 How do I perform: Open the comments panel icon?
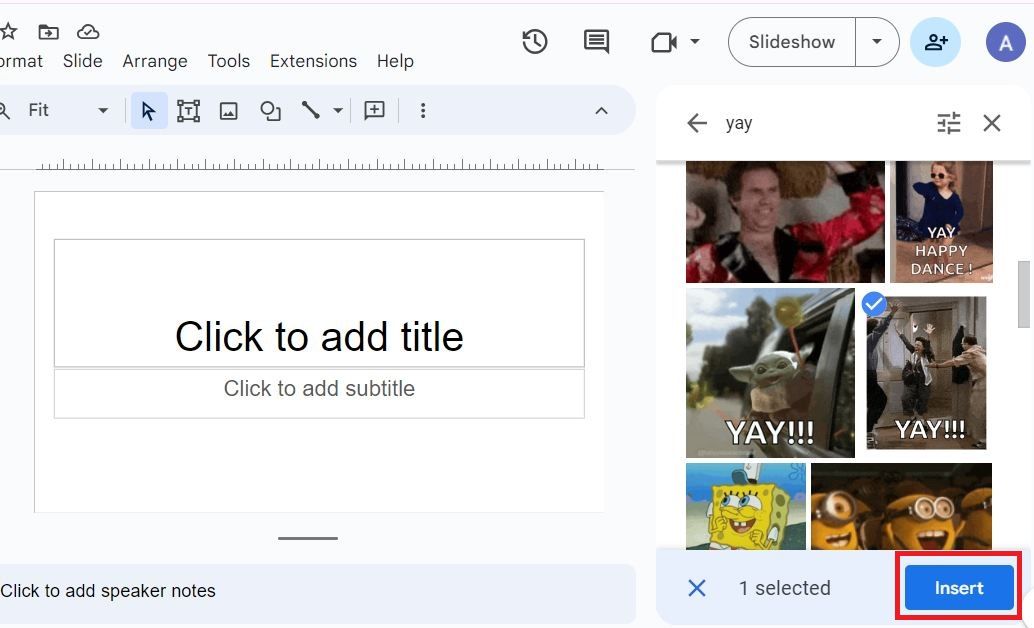pos(596,42)
